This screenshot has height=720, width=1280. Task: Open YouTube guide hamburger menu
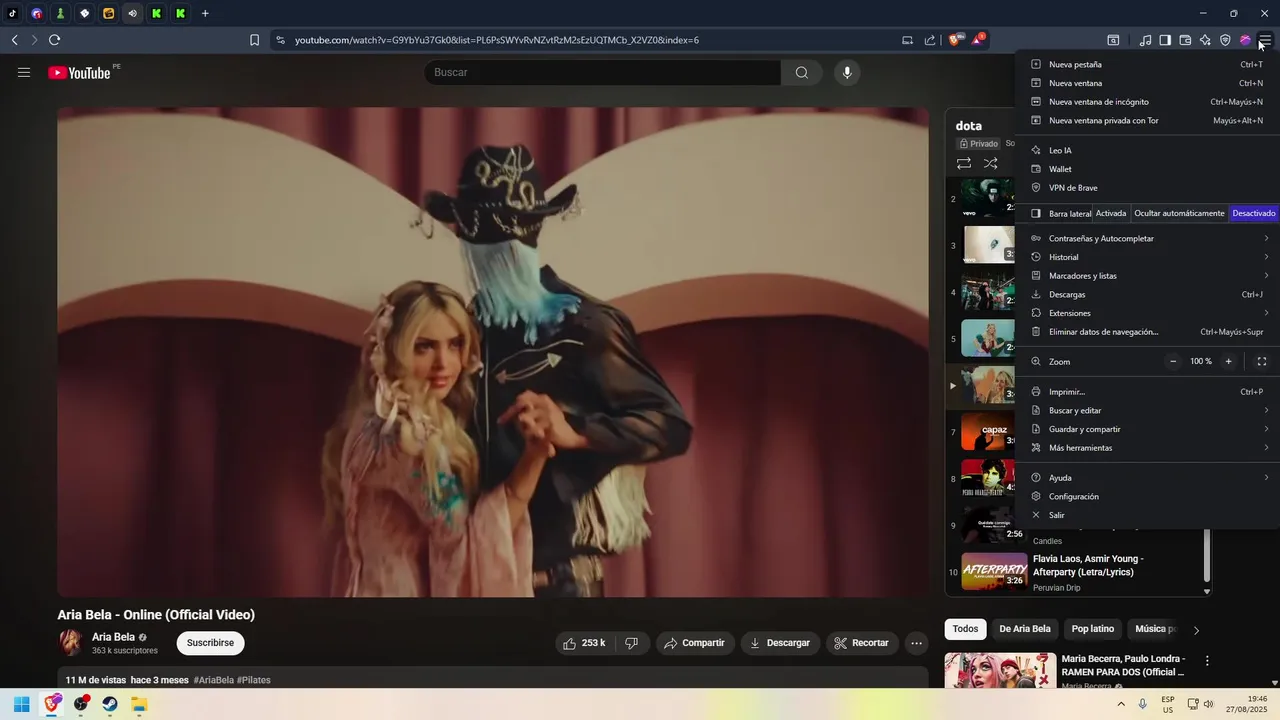24,72
